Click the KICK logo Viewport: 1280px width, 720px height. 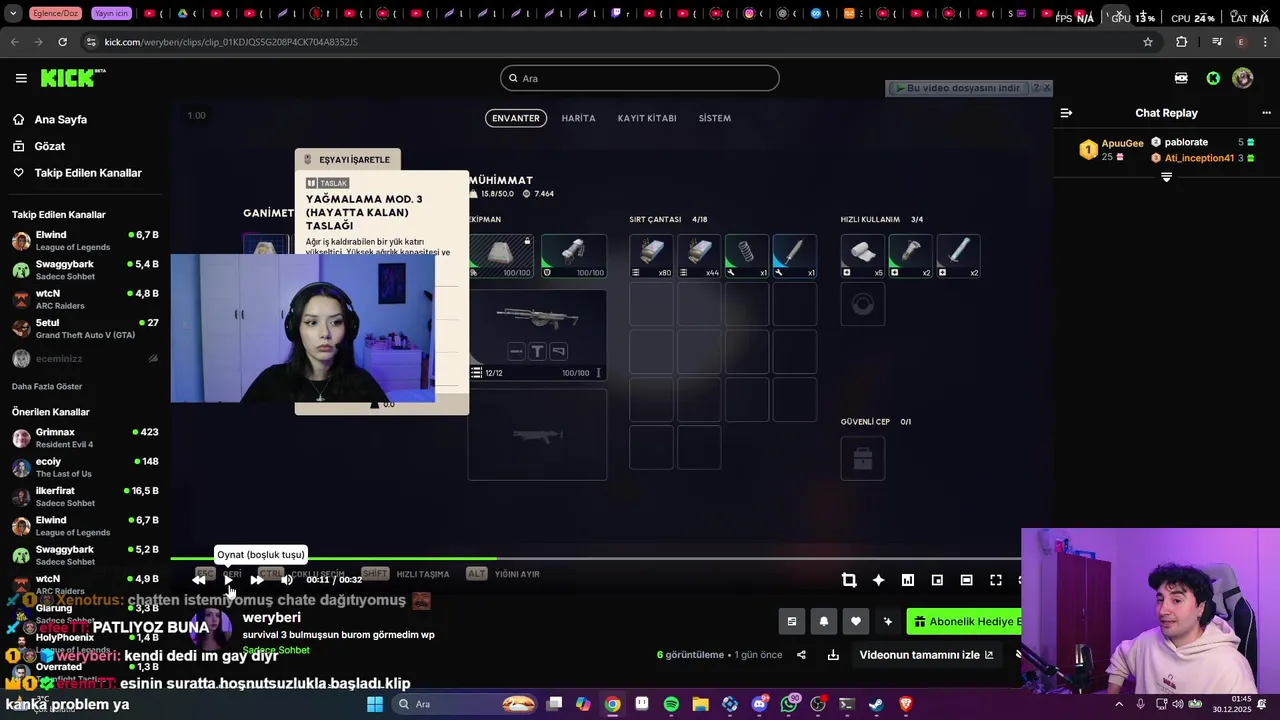point(72,78)
